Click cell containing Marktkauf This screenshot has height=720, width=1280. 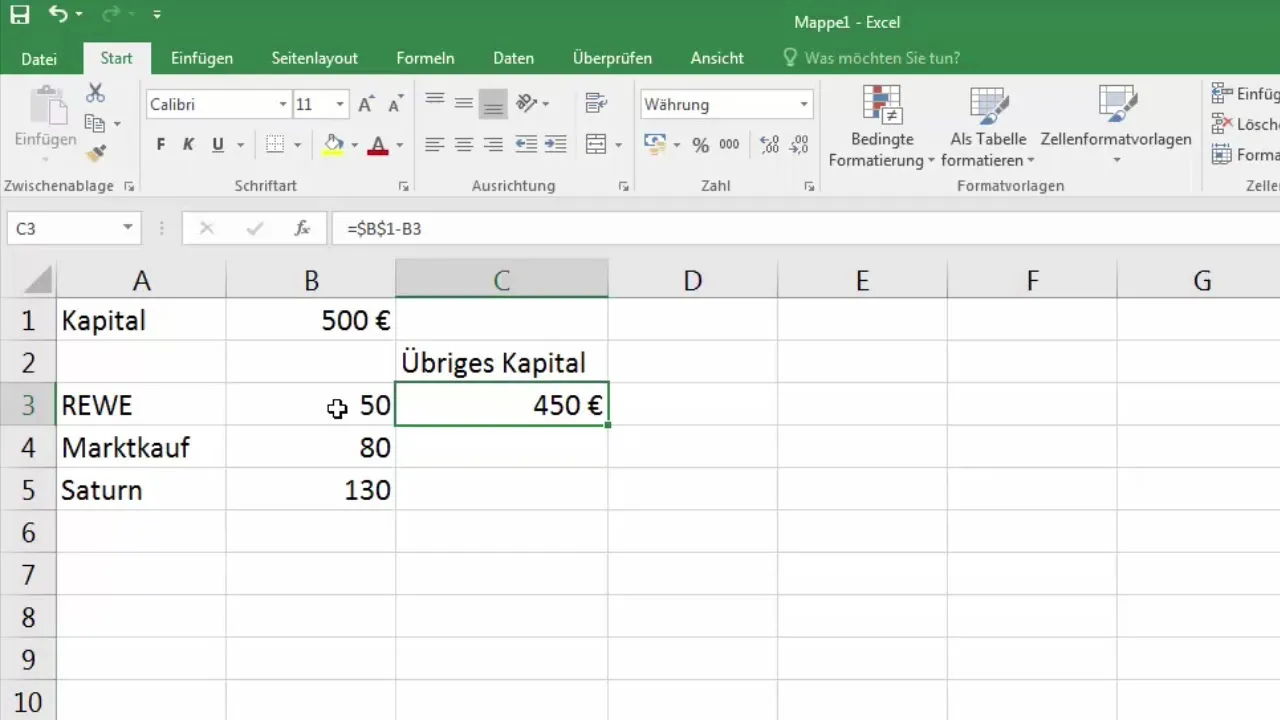[x=141, y=448]
